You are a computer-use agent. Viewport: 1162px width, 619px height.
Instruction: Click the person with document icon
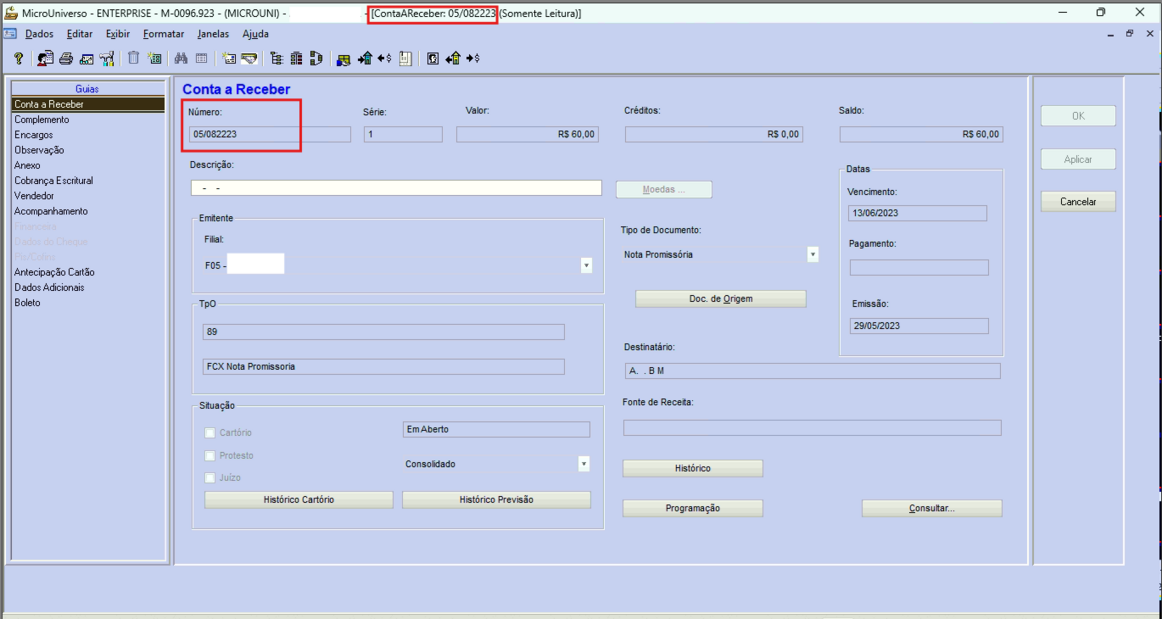[45, 59]
